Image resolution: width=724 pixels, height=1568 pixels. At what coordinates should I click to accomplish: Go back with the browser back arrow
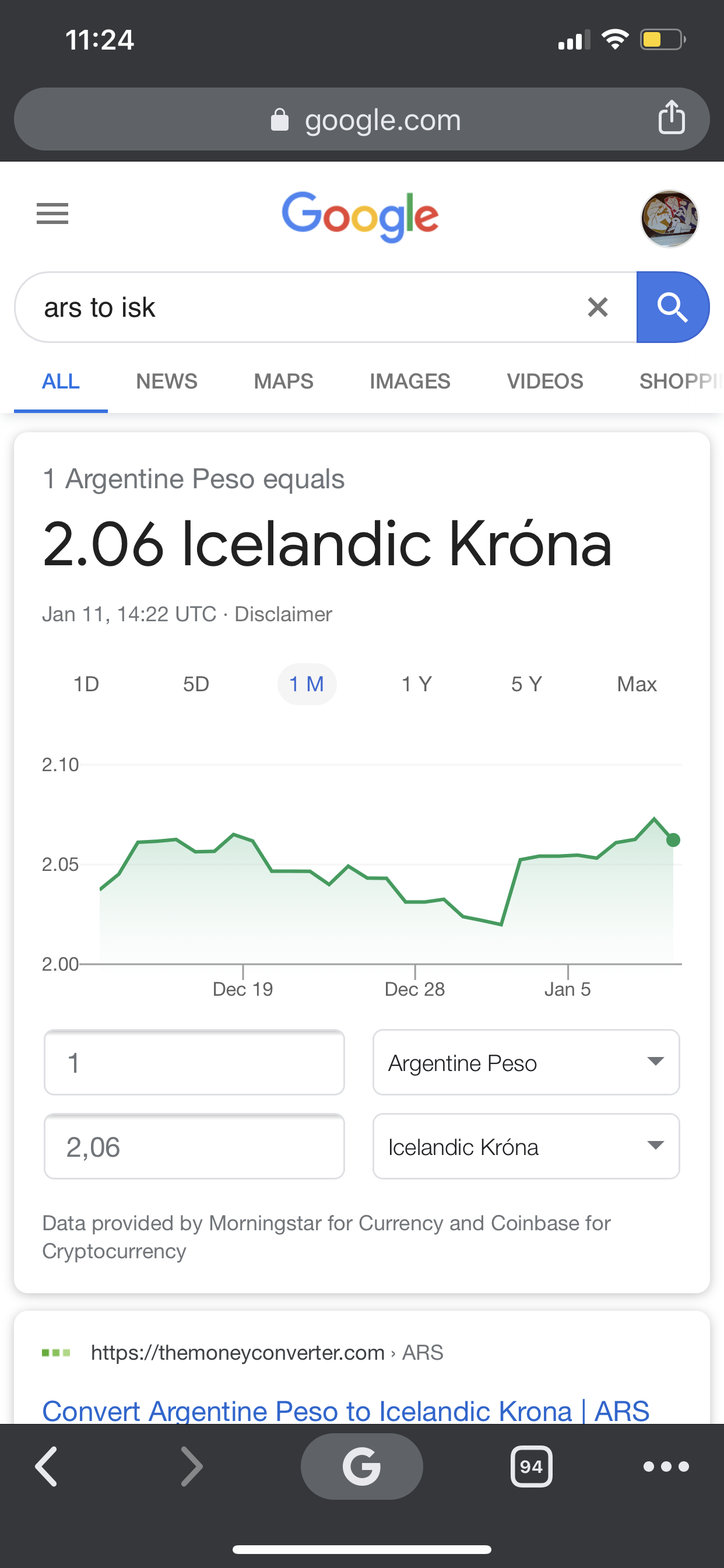click(x=47, y=1466)
